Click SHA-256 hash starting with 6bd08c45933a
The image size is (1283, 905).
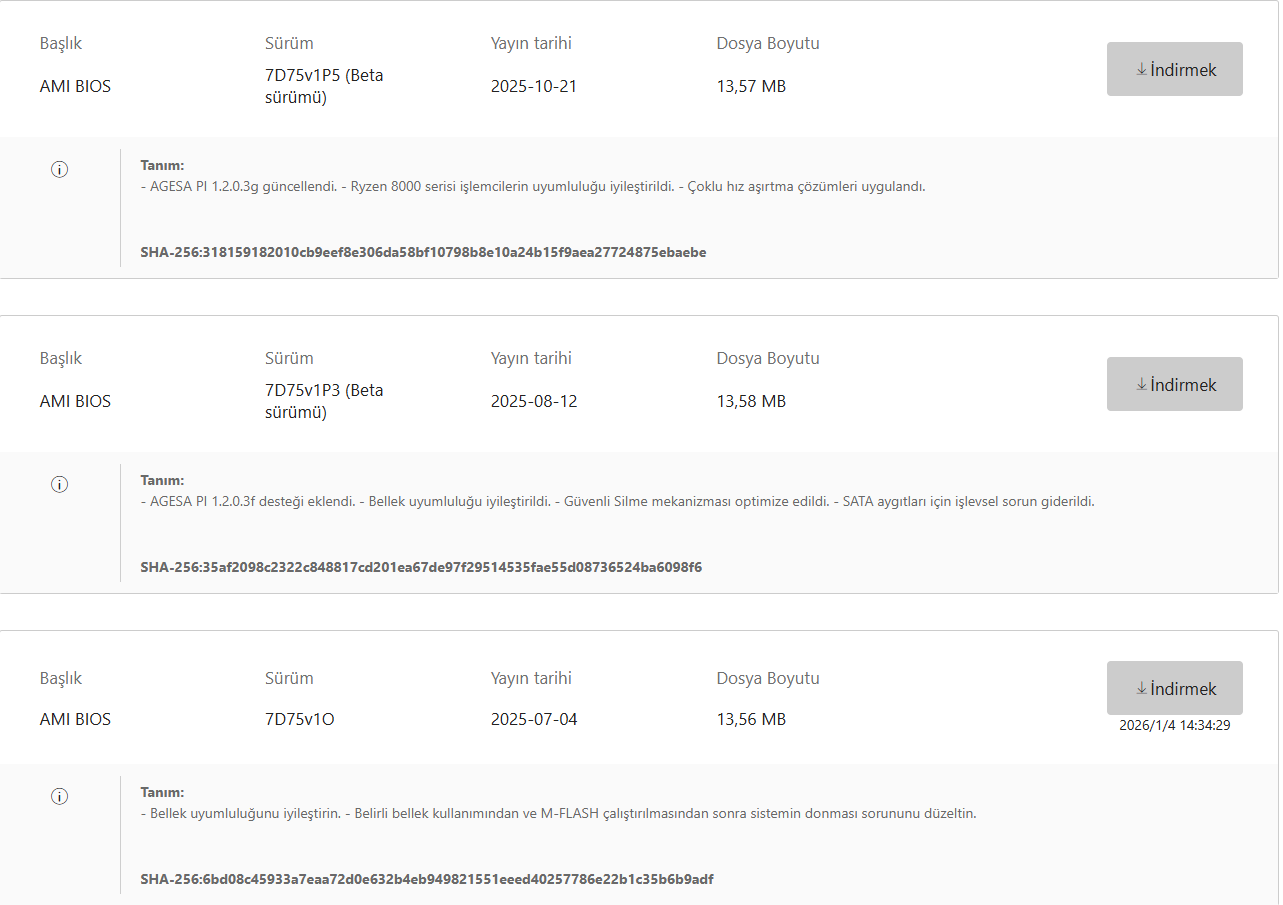pyautogui.click(x=427, y=879)
